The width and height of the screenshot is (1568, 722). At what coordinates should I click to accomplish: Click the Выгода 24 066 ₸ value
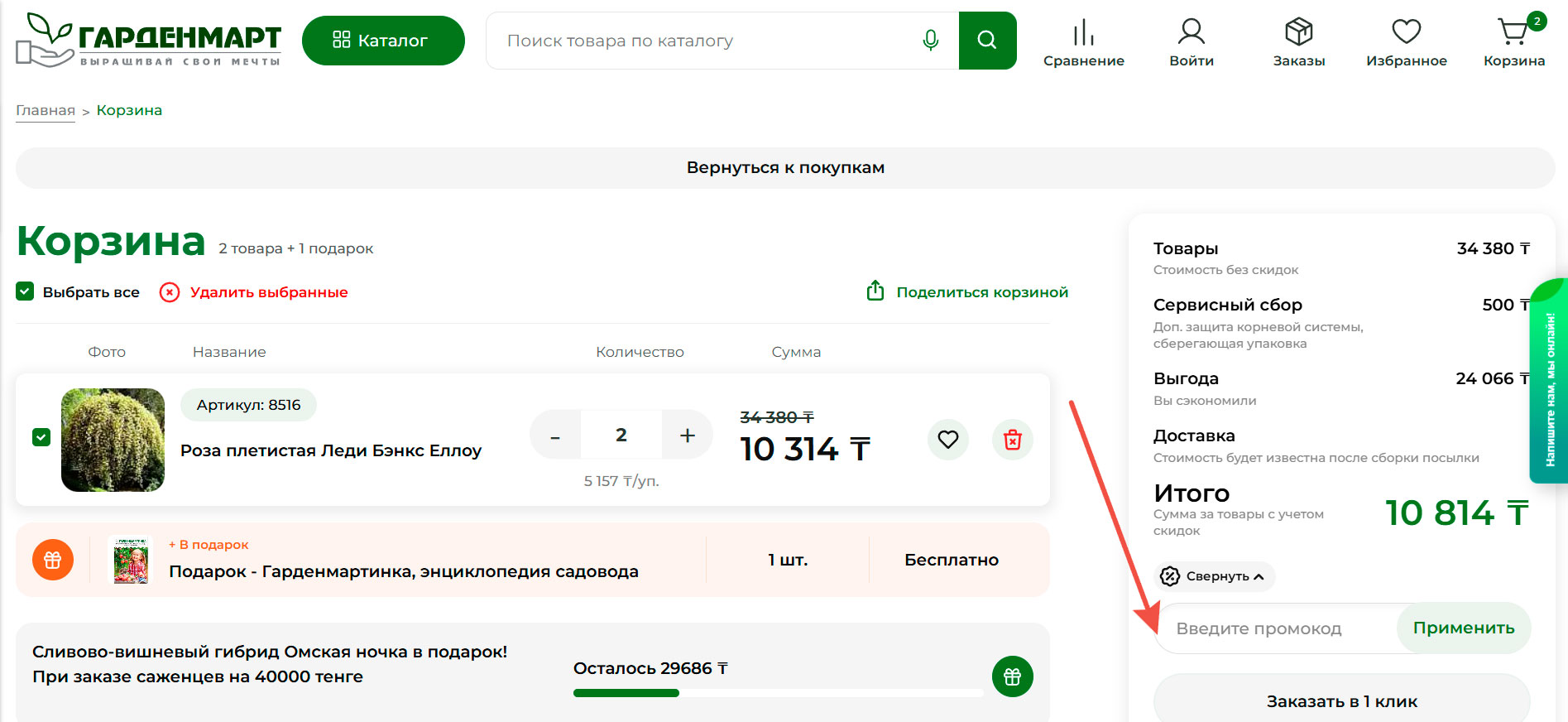[1493, 378]
